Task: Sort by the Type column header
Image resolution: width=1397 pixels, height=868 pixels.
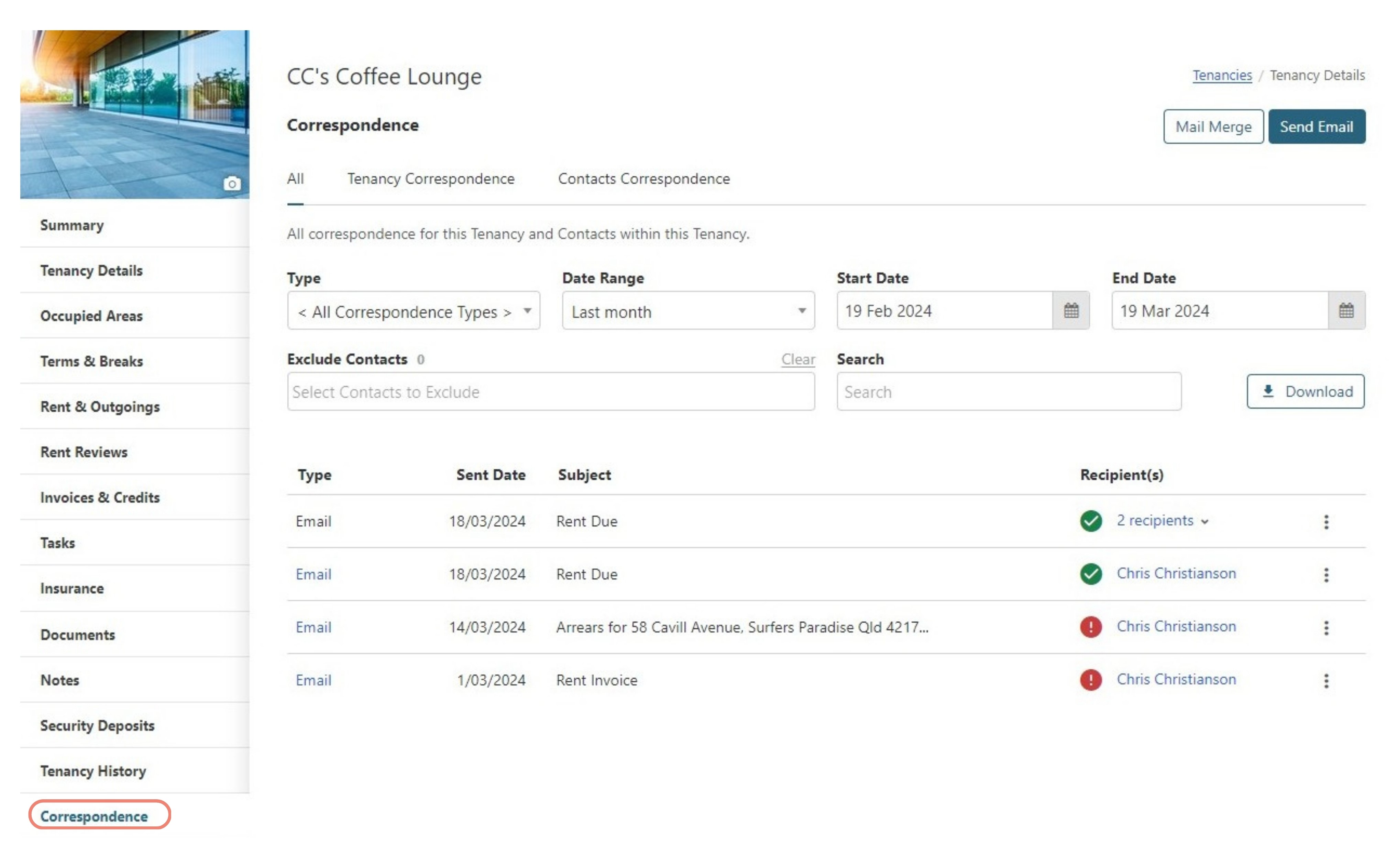Action: [315, 475]
